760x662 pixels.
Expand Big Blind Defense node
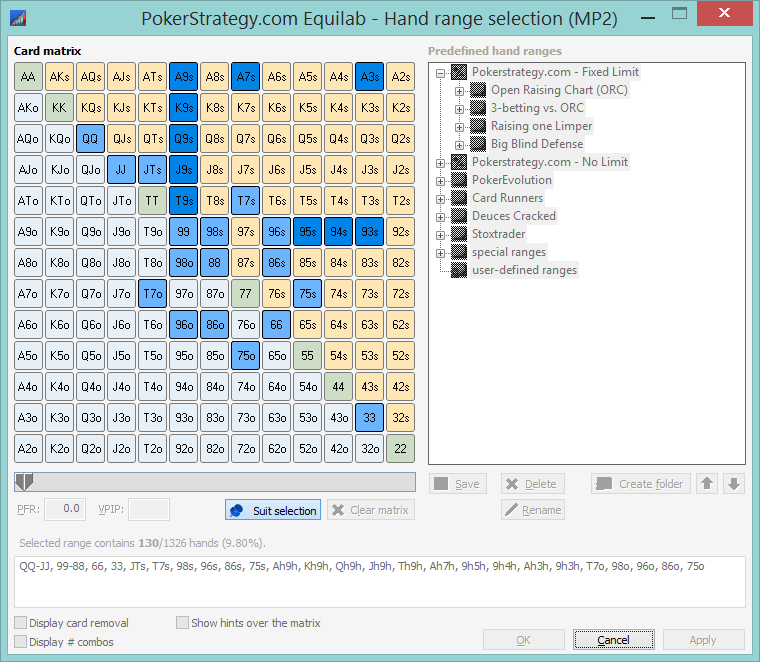(459, 145)
